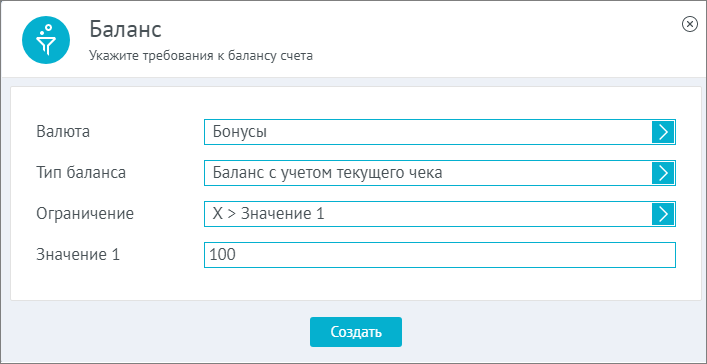Click the 100 value text

point(222,255)
